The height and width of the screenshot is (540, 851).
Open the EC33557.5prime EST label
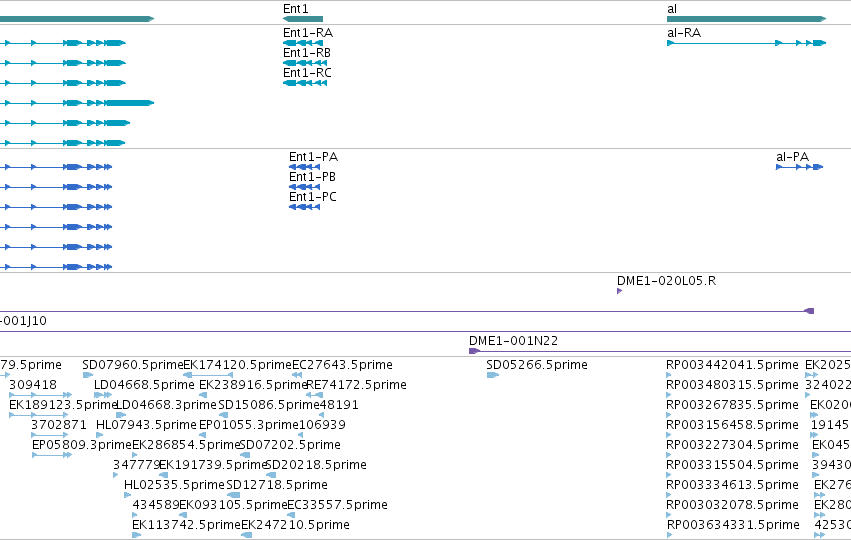pos(337,505)
